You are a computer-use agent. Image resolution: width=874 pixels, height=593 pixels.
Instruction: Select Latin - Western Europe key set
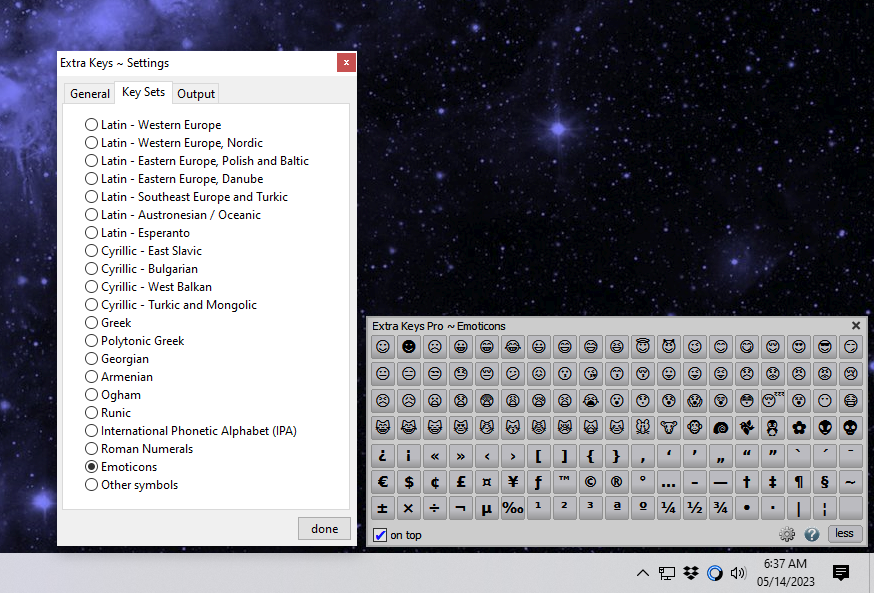click(x=153, y=125)
